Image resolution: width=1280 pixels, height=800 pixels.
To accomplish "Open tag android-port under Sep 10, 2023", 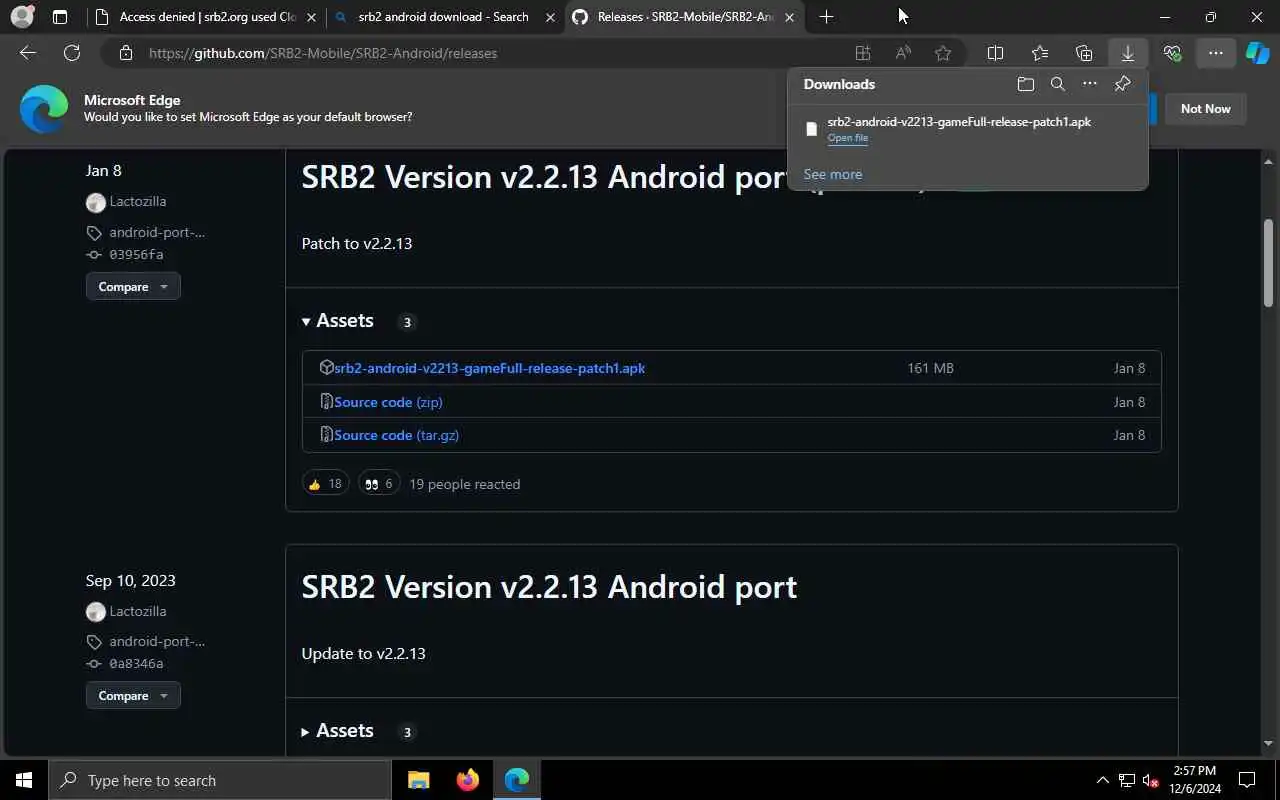I will [157, 641].
